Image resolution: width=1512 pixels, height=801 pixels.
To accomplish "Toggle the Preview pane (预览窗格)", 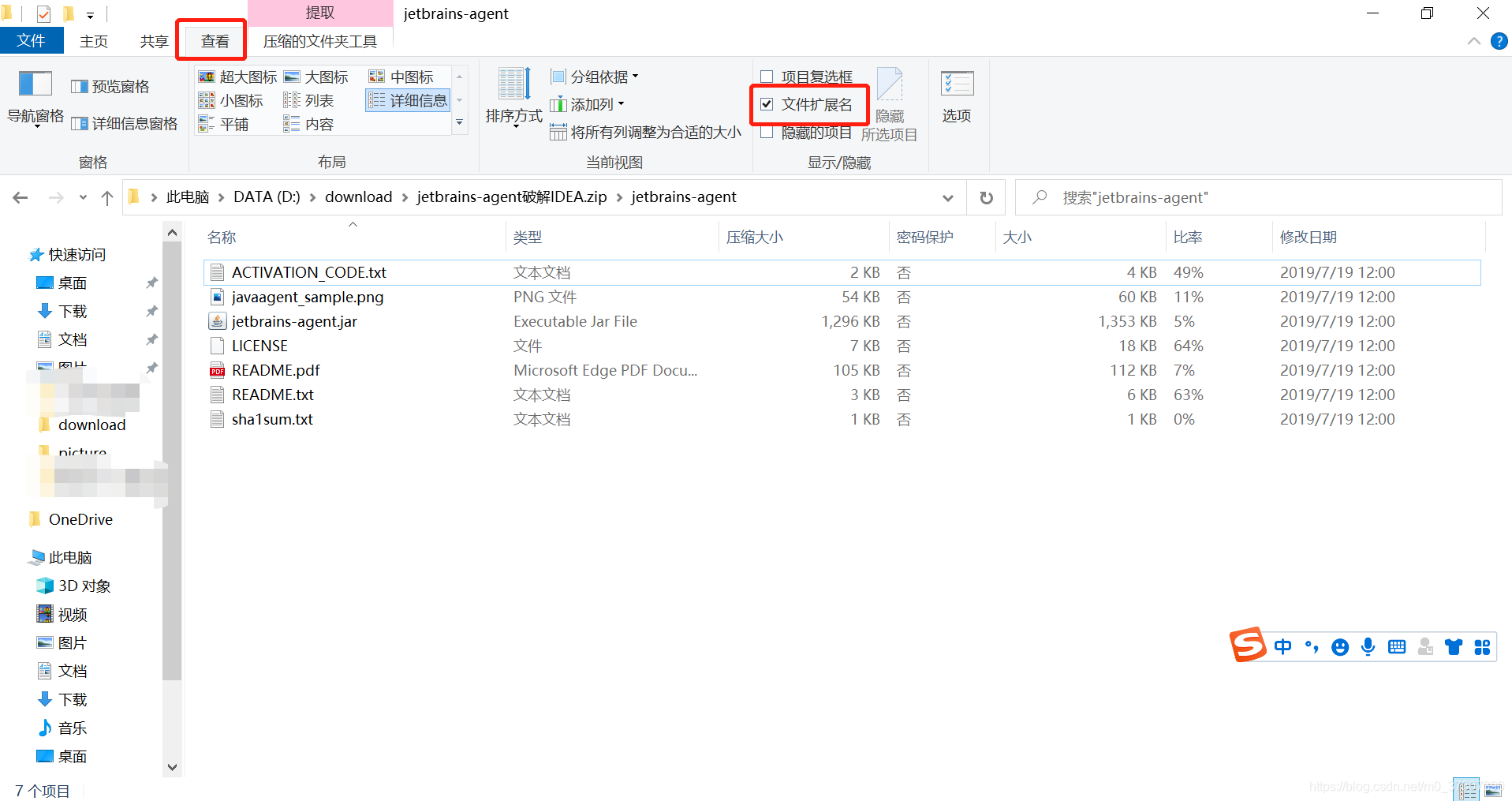I will click(110, 87).
